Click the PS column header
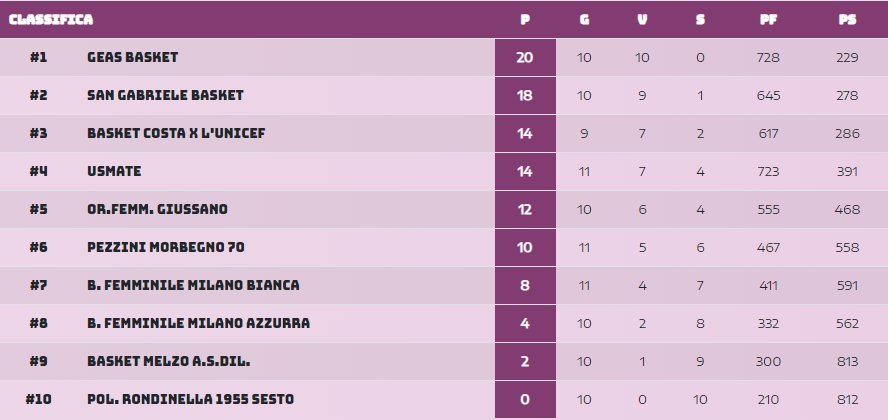 point(847,19)
